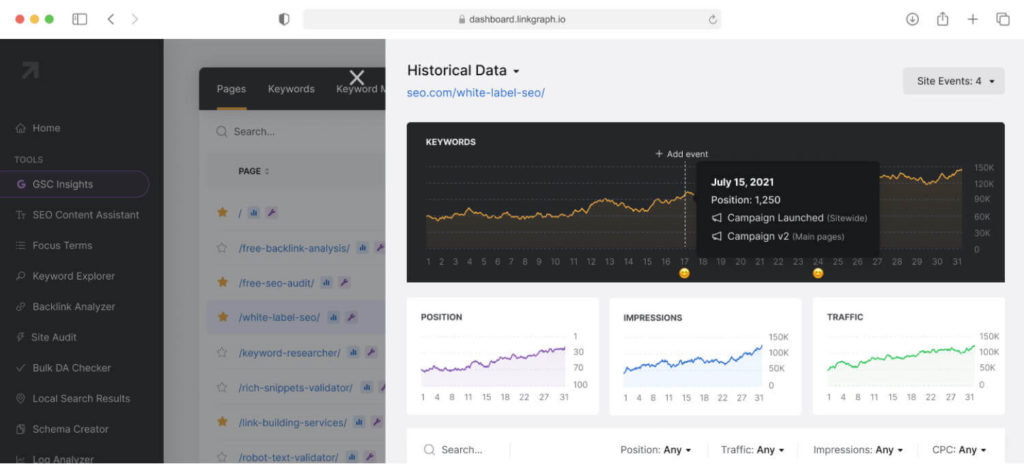Reload the page with the refresh icon
Viewport: 1024px width, 464px height.
[712, 20]
